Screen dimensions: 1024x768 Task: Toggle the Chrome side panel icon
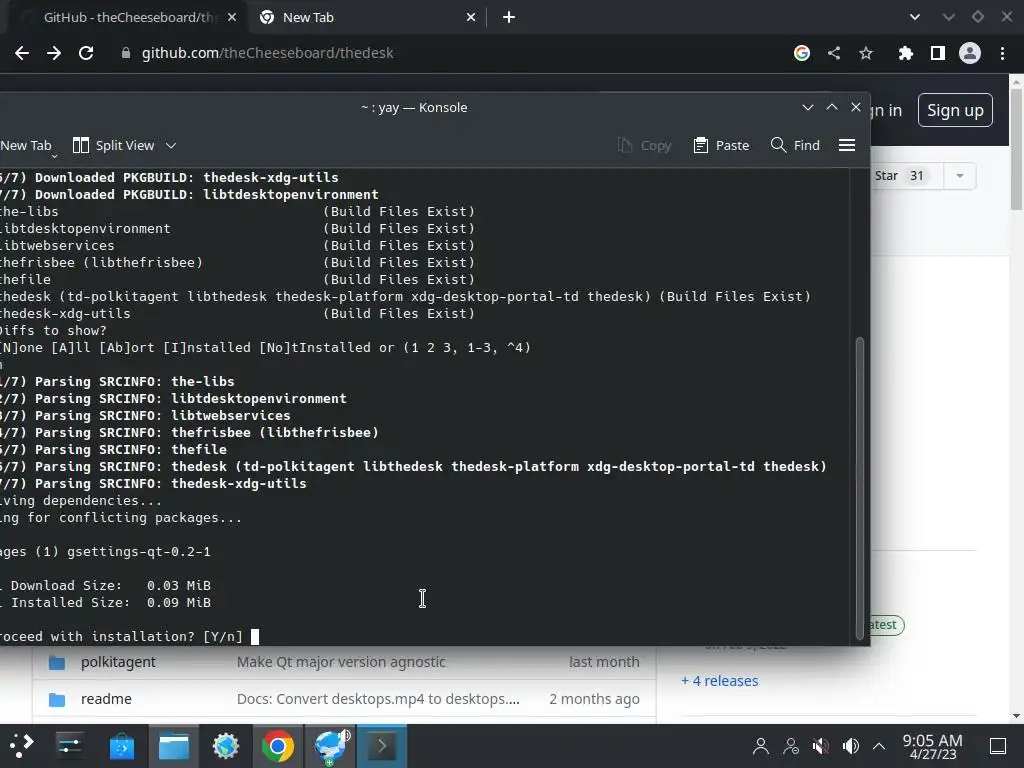[938, 53]
